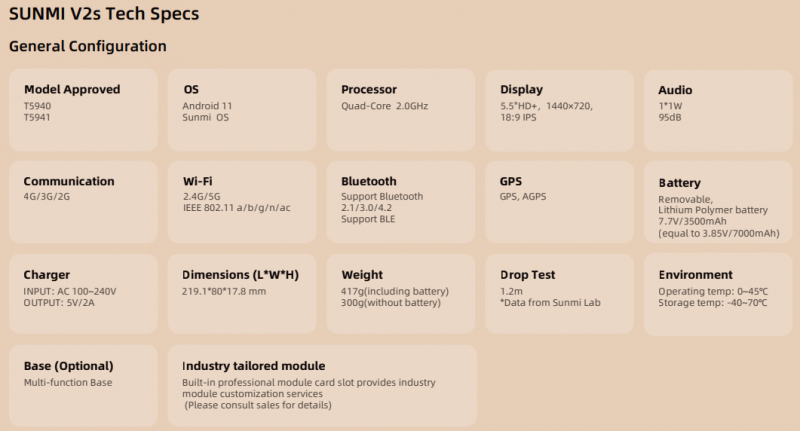Click the Environment temperature card
The width and height of the screenshot is (800, 431).
point(718,294)
